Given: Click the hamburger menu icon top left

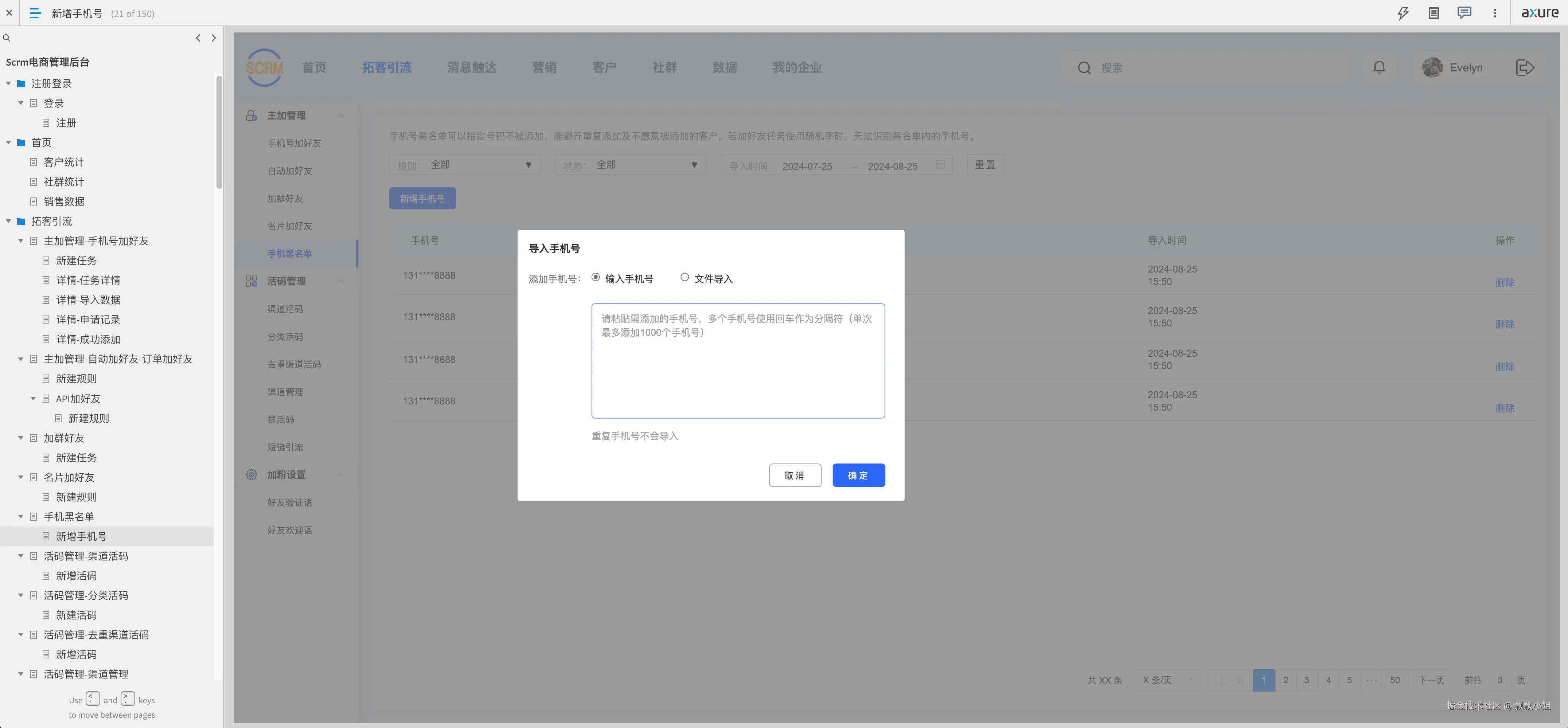Looking at the screenshot, I should click(35, 13).
